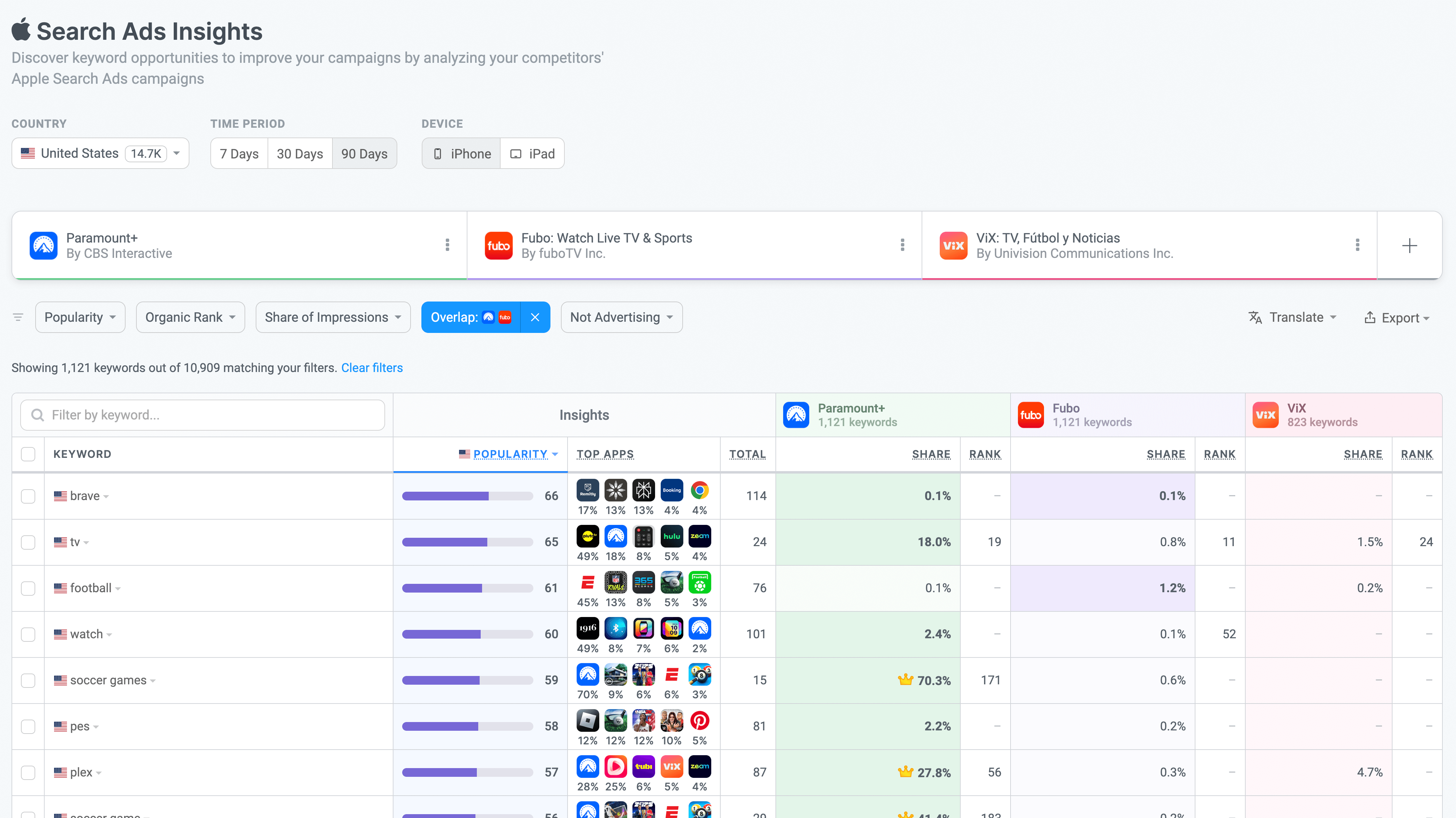This screenshot has height=818, width=1456.
Task: Check the select-all checkbox in the table header
Action: point(28,453)
